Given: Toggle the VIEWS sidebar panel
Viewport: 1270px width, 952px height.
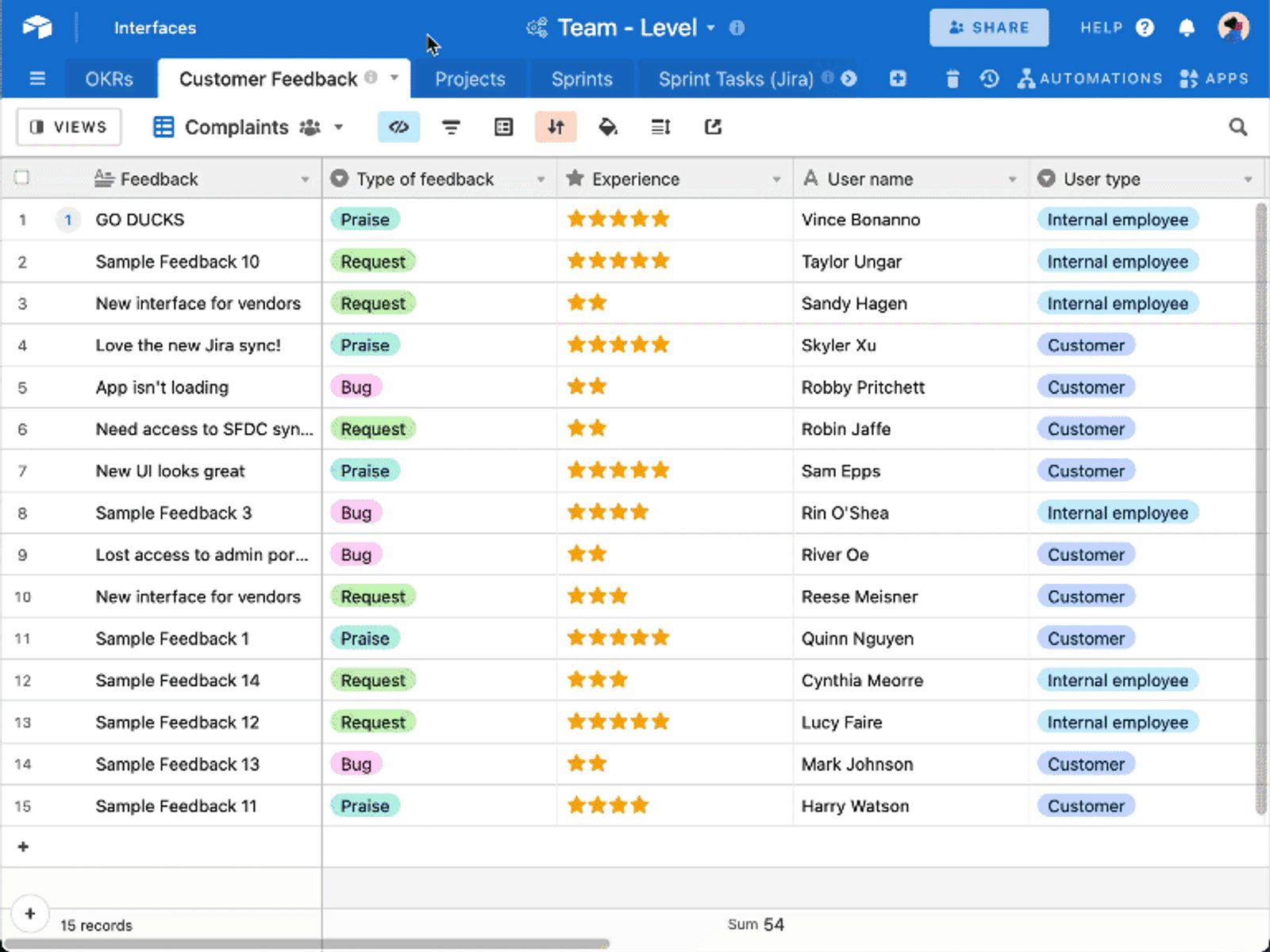Looking at the screenshot, I should (69, 127).
